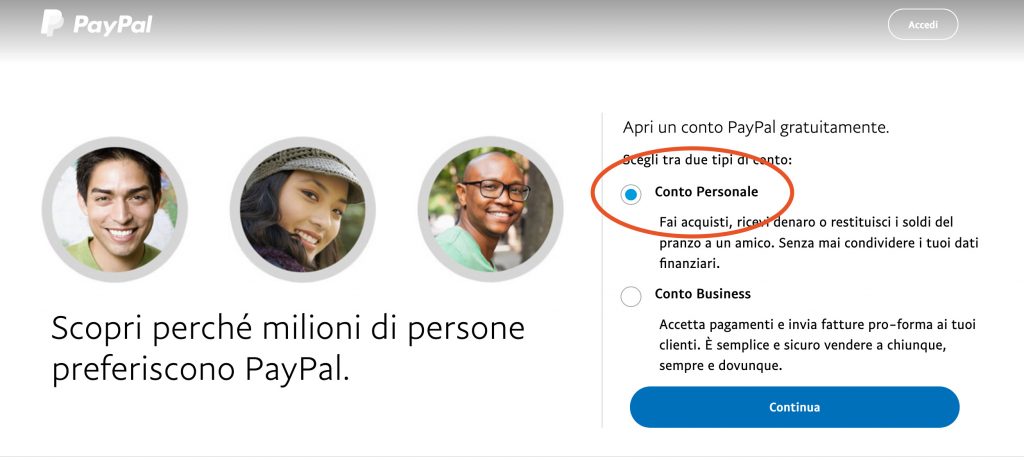Click the Conto Personale description text

[x=818, y=243]
